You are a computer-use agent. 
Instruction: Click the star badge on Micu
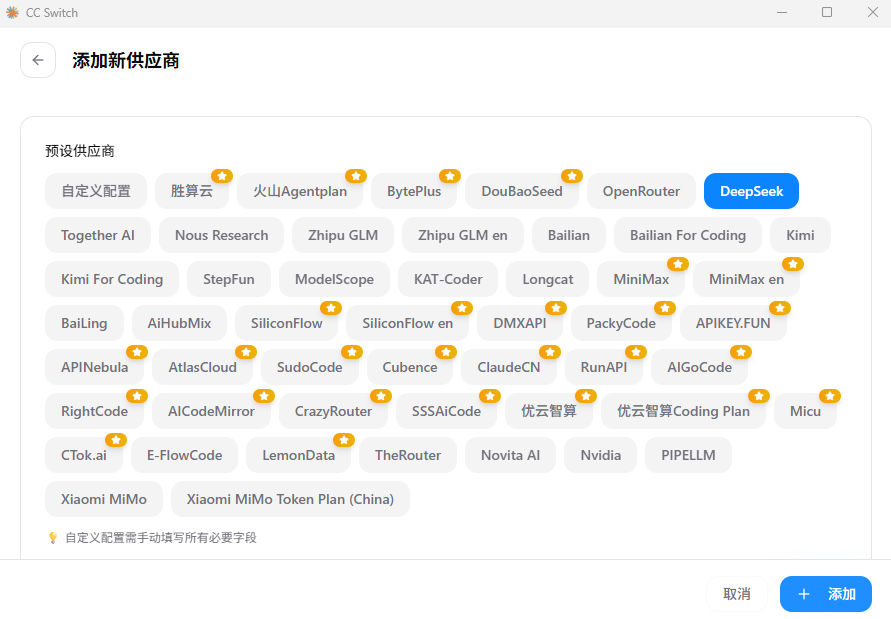pyautogui.click(x=830, y=396)
